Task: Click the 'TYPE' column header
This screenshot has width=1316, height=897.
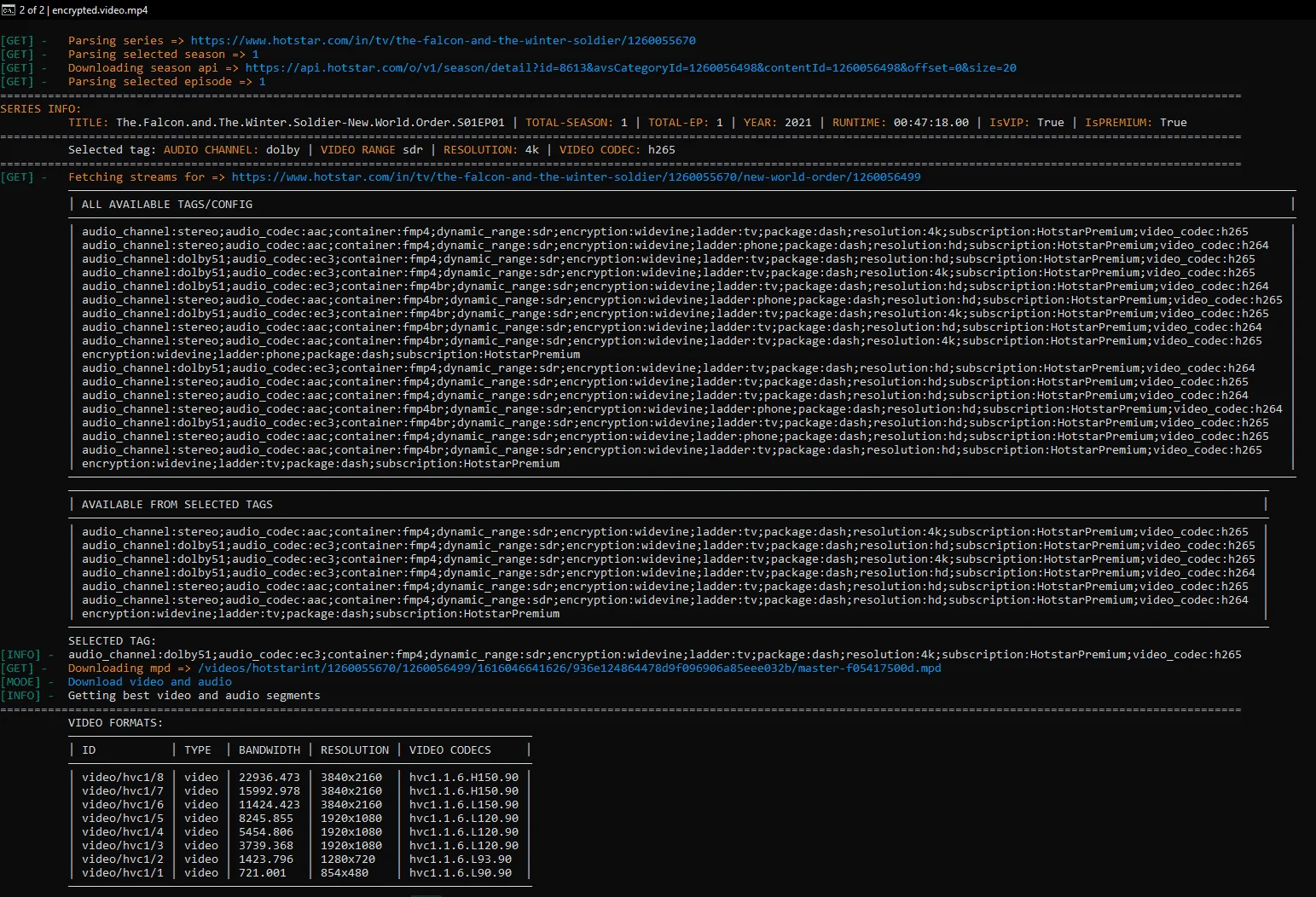Action: [198, 750]
